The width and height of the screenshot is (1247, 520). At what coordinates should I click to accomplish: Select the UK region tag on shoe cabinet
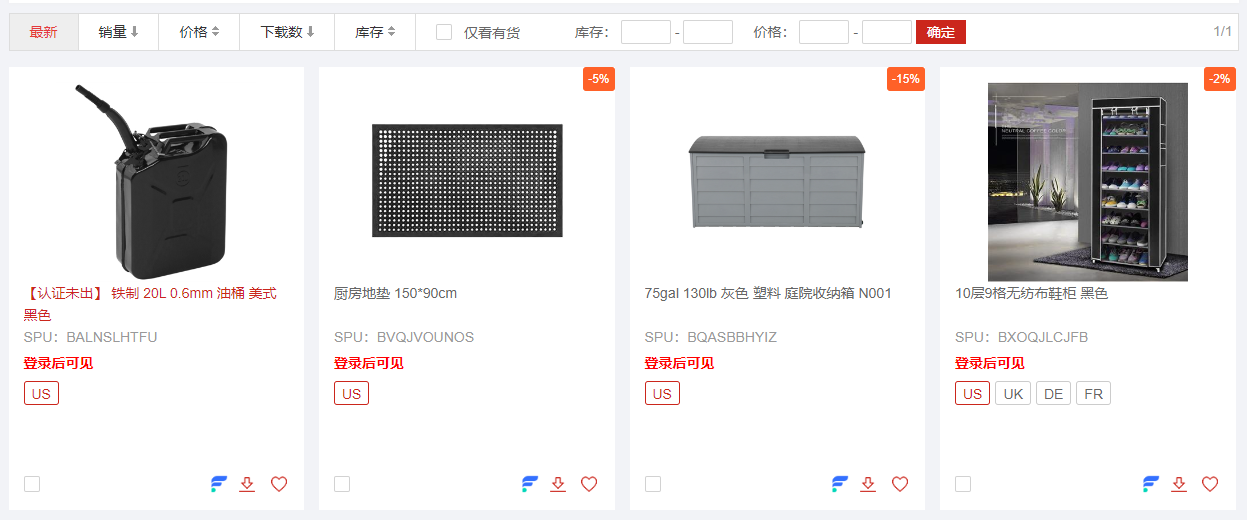click(x=1013, y=393)
